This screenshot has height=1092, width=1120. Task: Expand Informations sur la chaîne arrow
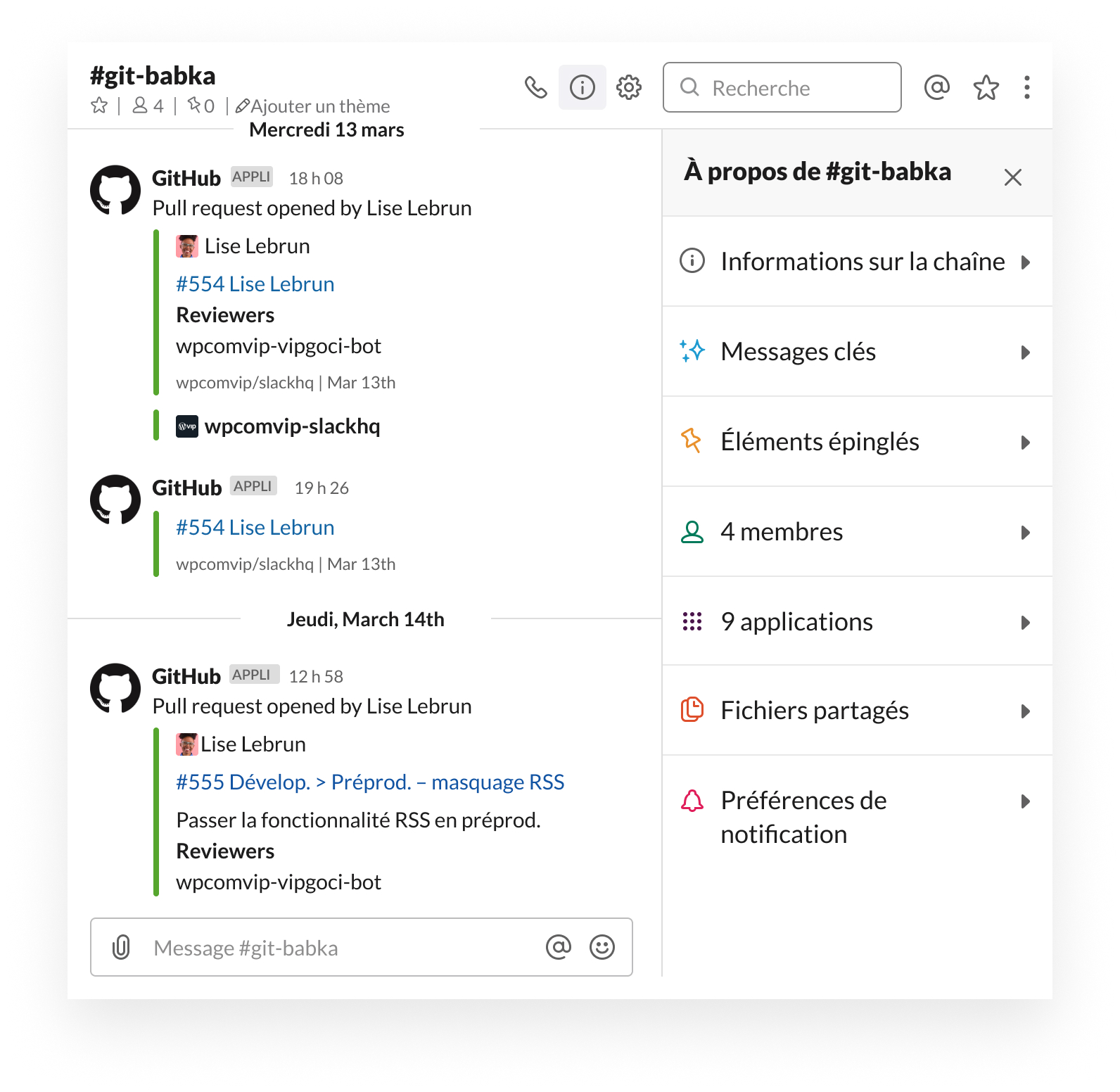tap(1026, 262)
